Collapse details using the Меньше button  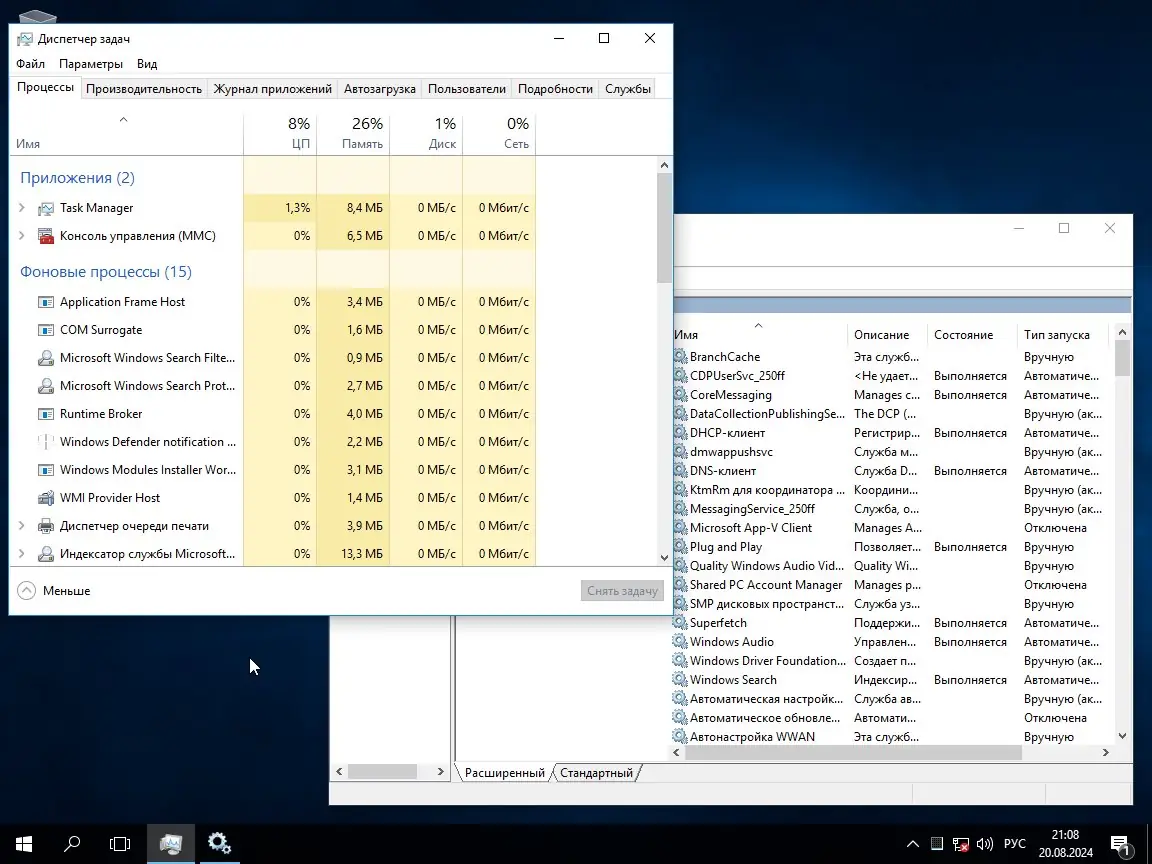pos(52,590)
